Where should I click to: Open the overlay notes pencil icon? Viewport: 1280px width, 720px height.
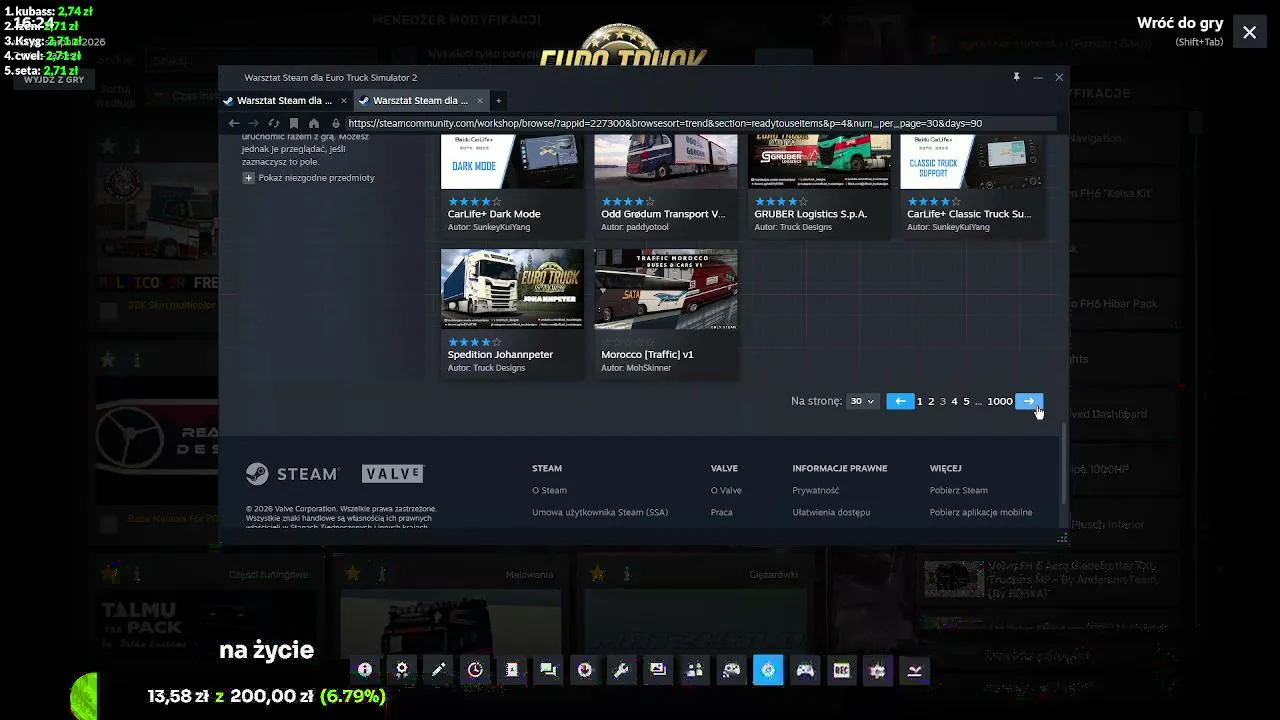[438, 670]
